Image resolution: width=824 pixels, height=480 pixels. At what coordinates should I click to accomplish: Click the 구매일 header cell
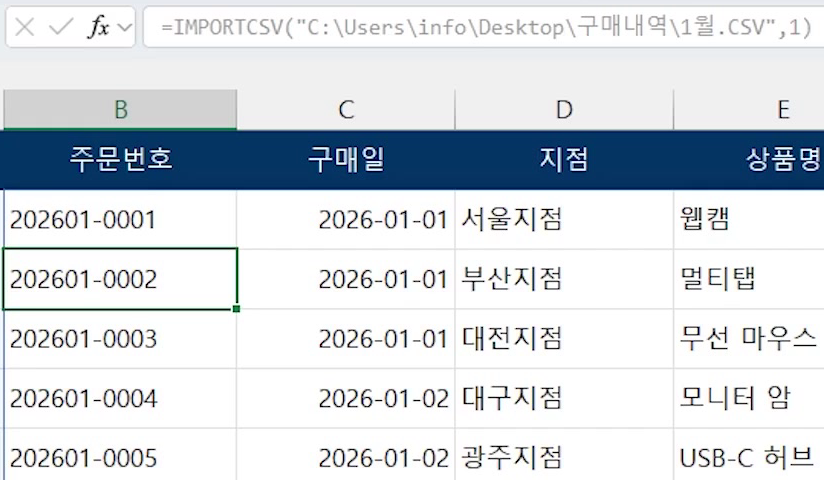click(x=346, y=159)
